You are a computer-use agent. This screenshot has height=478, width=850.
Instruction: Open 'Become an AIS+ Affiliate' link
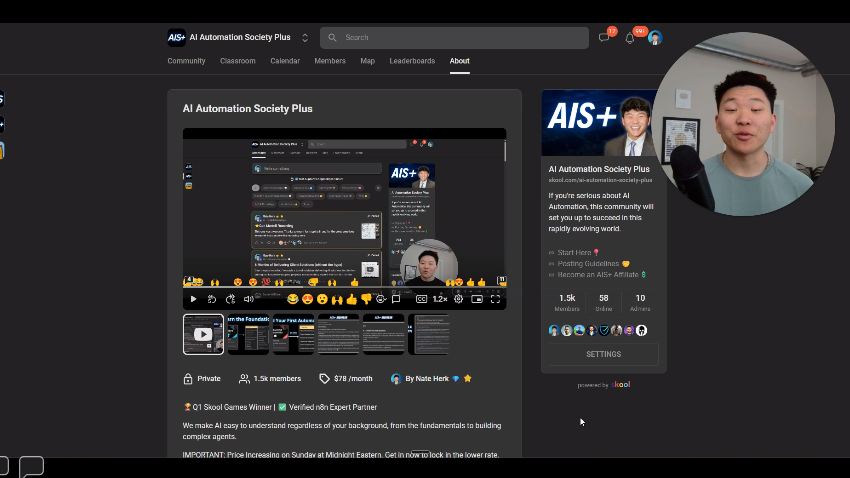(x=597, y=275)
